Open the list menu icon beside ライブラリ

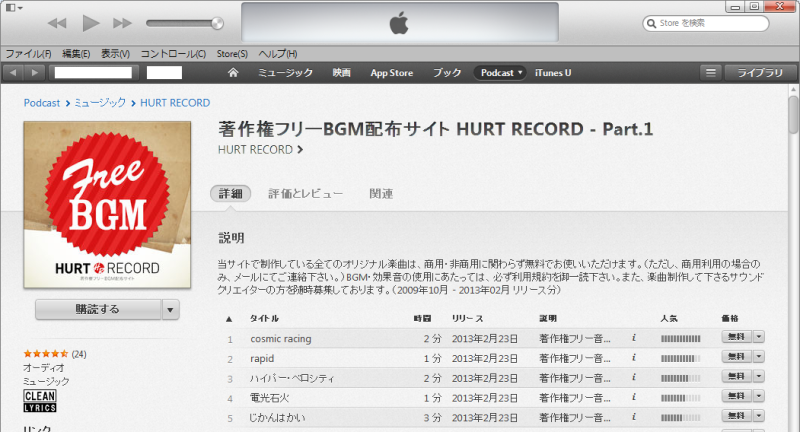(711, 72)
